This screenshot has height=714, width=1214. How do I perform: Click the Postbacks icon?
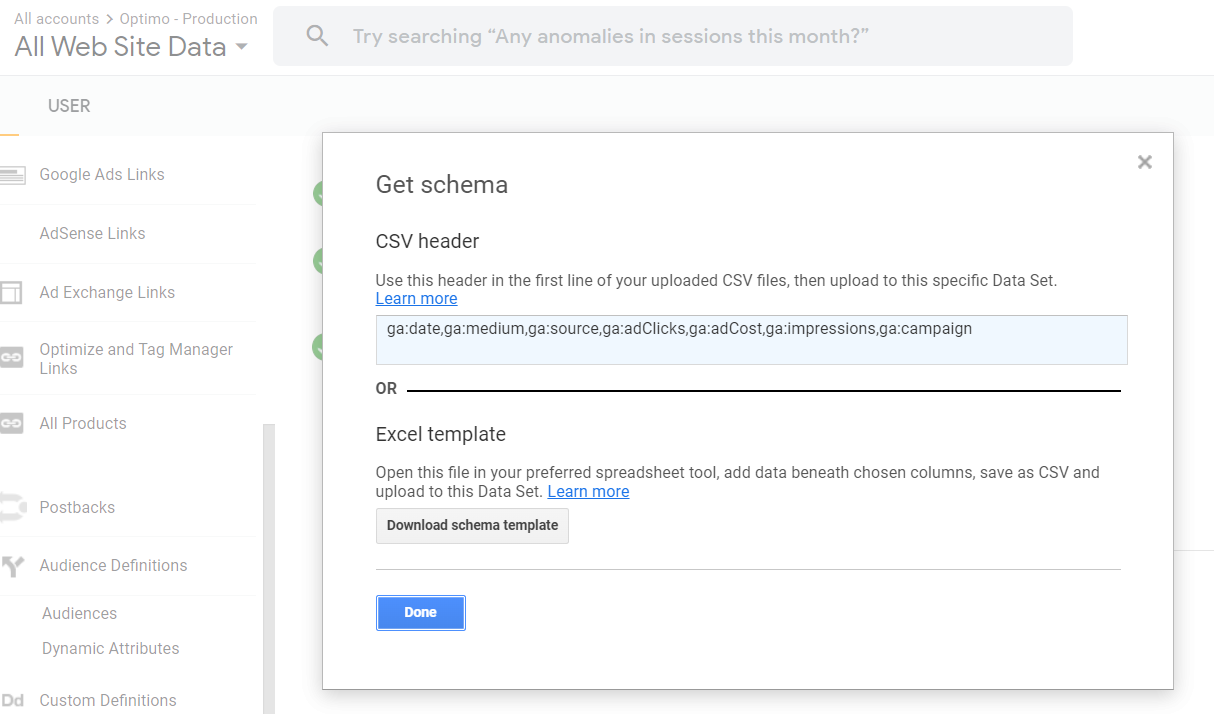point(11,508)
